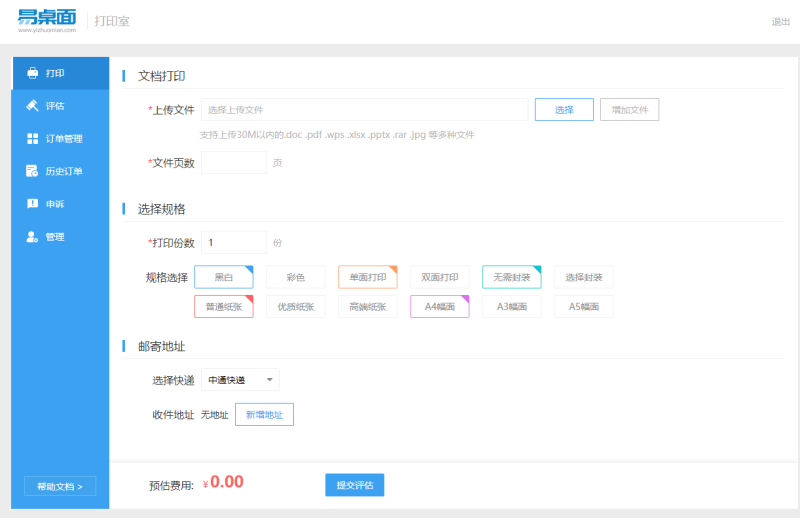Open 帮助文档 help link
Image resolution: width=800 pixels, height=518 pixels.
click(x=60, y=486)
